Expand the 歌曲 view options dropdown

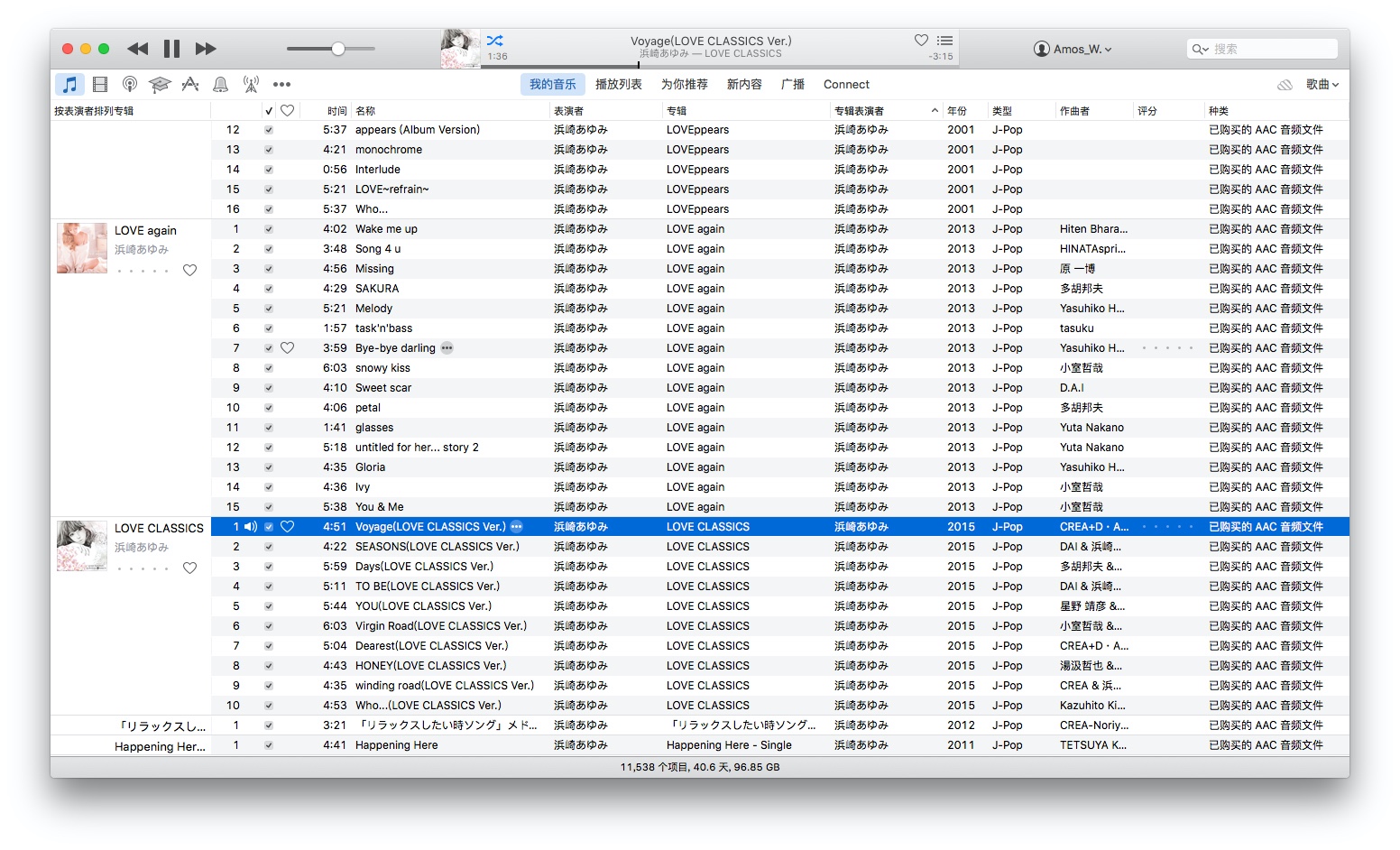tap(1322, 85)
